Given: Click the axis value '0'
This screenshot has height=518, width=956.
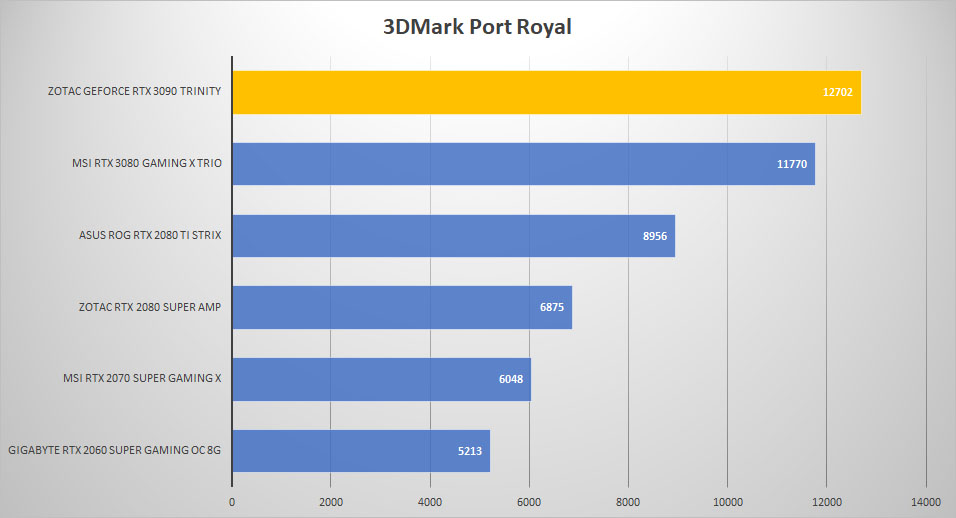Looking at the screenshot, I should (232, 502).
